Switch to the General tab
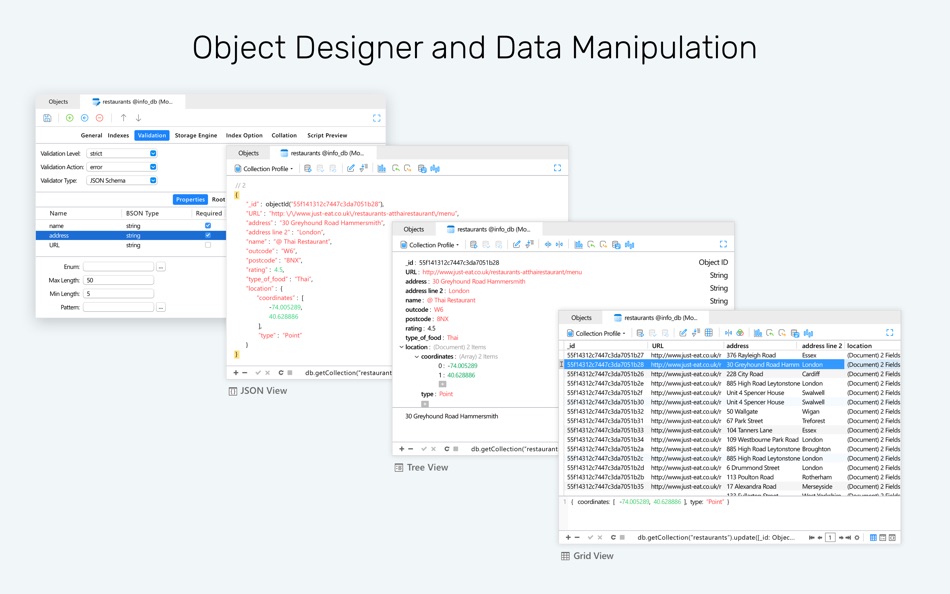Viewport: 950px width, 594px height. [x=91, y=135]
